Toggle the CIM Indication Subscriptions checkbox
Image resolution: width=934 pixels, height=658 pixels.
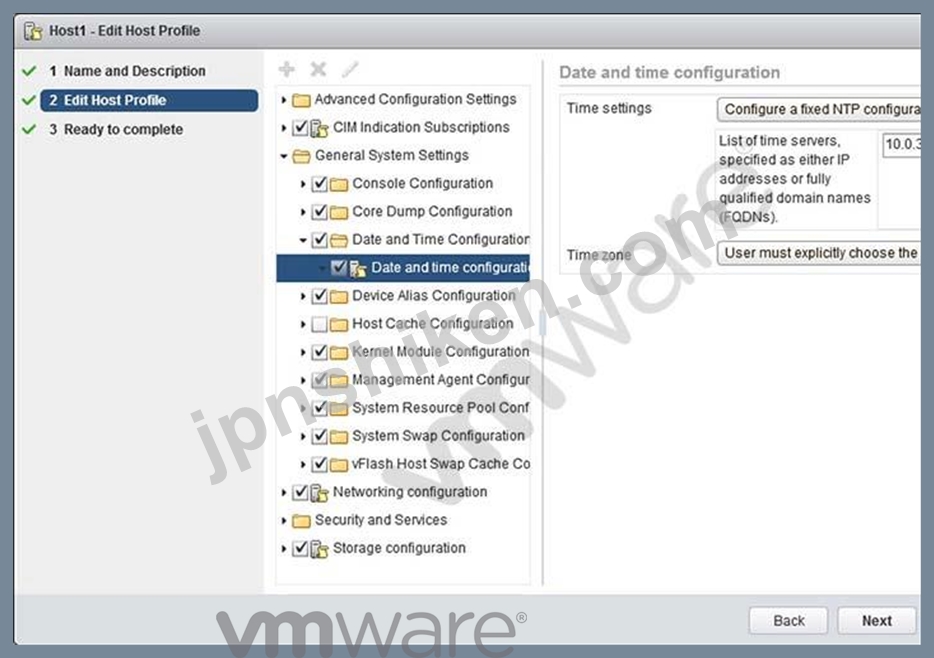pos(301,127)
